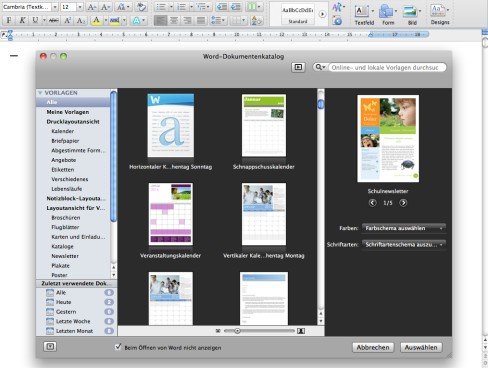The height and width of the screenshot is (368, 488).
Task: Justify text alignment
Action: click(201, 20)
